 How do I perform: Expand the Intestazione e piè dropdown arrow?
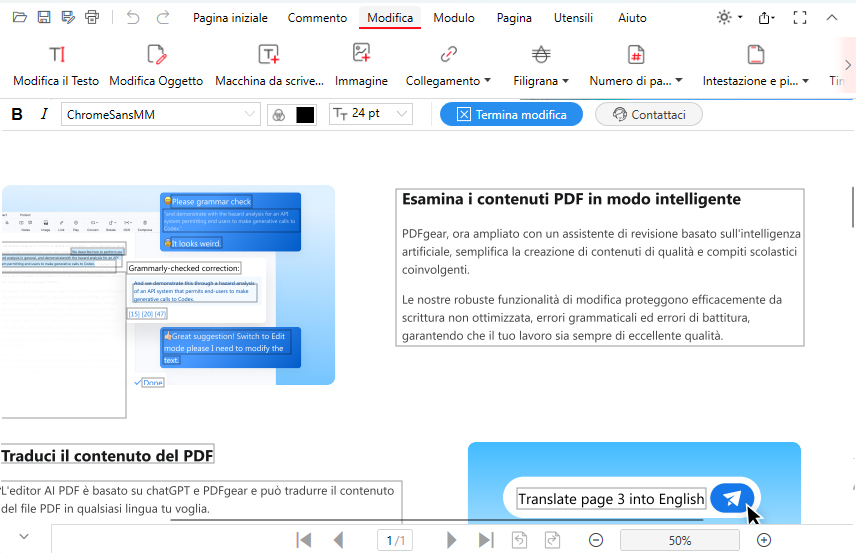coord(805,81)
